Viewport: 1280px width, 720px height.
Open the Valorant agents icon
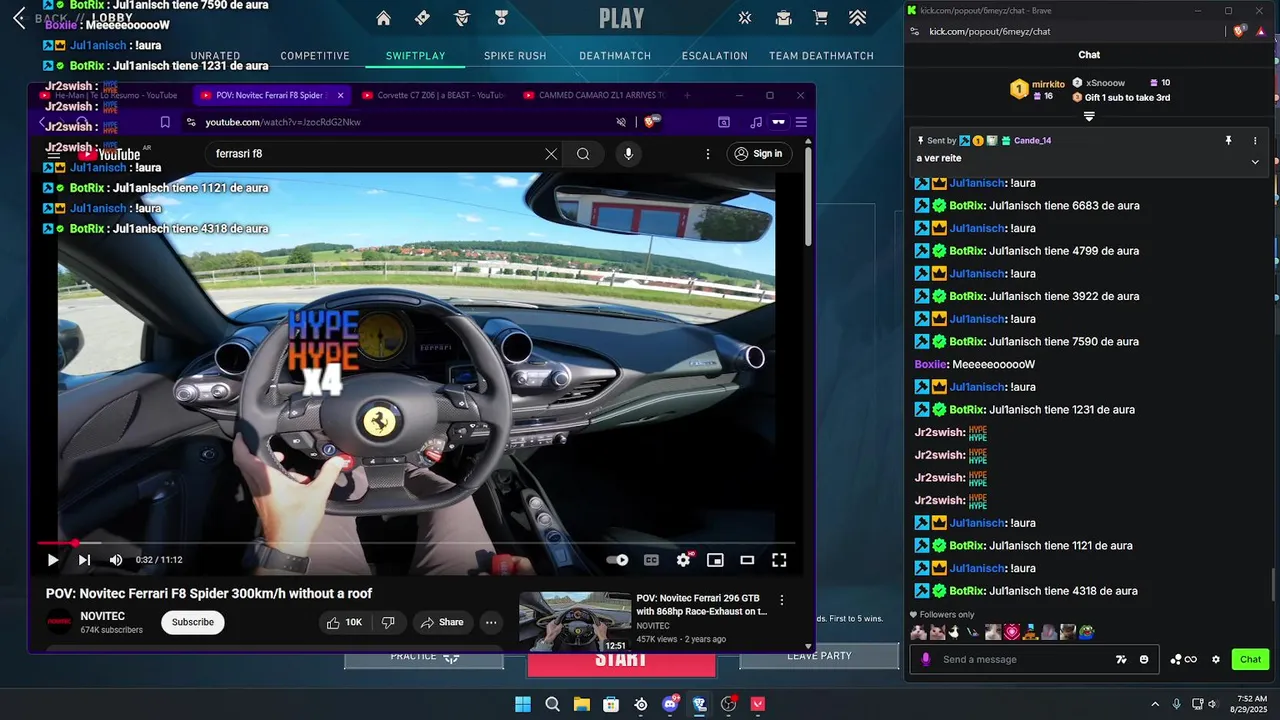click(462, 18)
